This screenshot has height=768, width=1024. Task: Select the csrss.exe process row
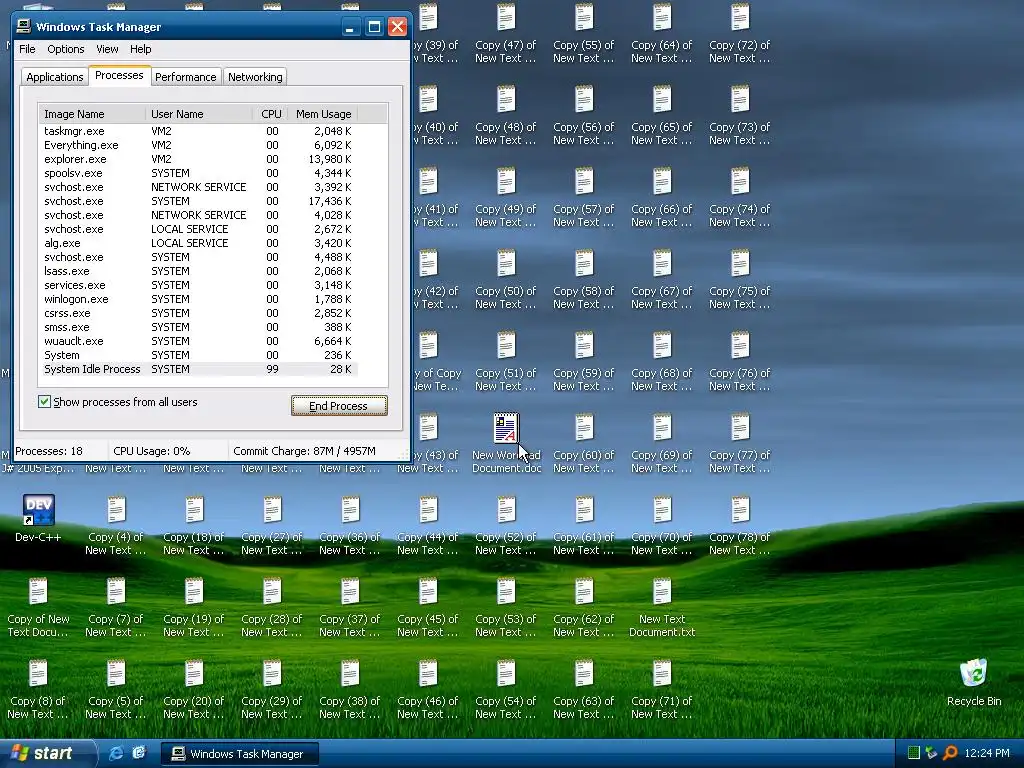pos(199,313)
